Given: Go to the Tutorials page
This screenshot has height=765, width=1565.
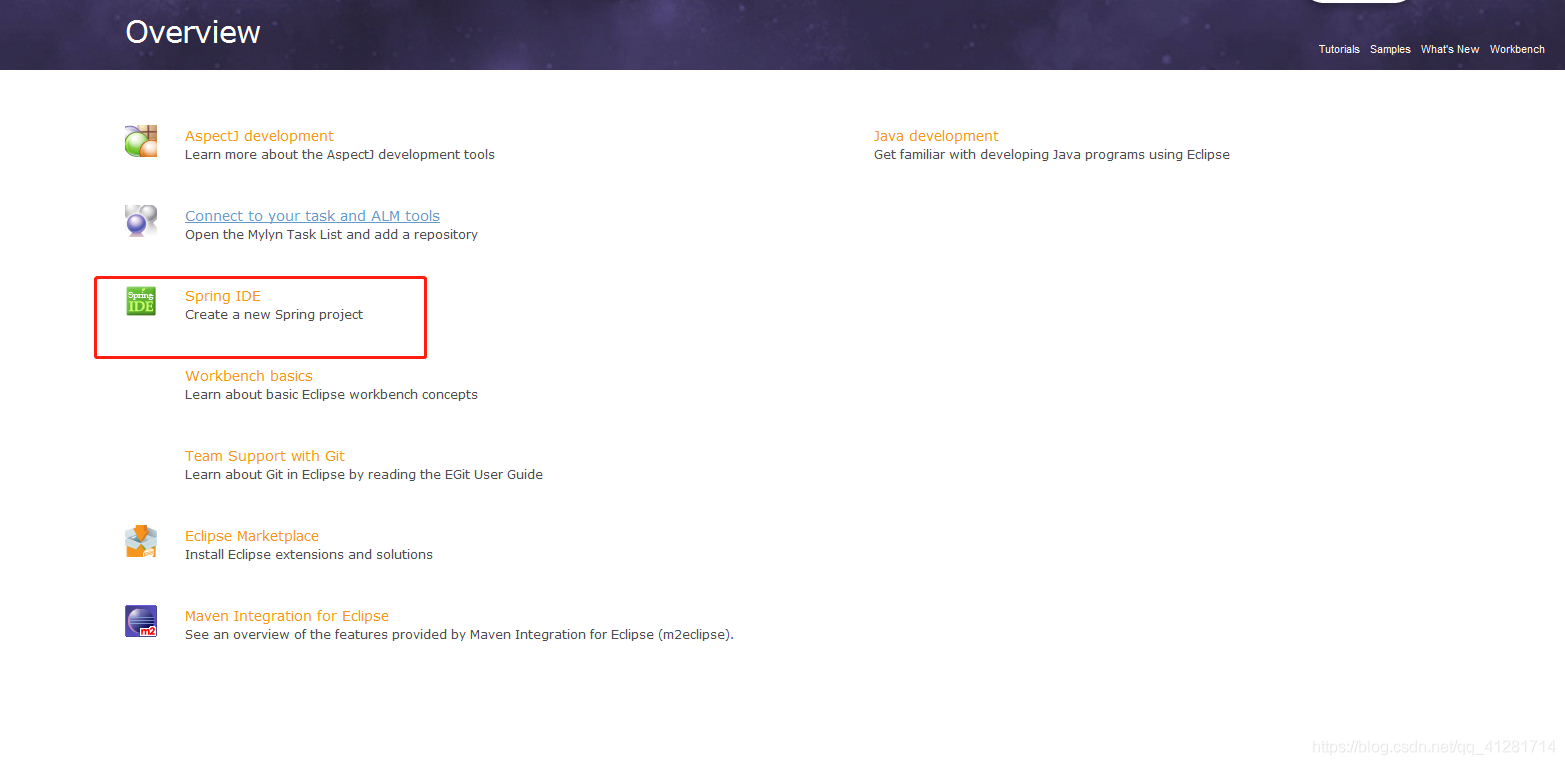Looking at the screenshot, I should coord(1339,49).
